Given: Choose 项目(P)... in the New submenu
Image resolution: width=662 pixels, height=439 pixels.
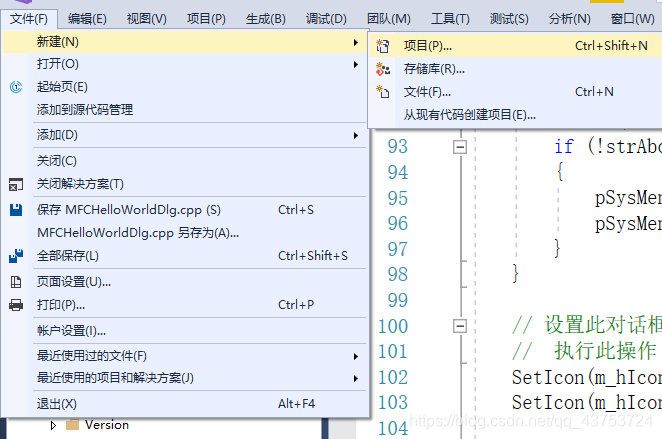Looking at the screenshot, I should (x=515, y=46).
